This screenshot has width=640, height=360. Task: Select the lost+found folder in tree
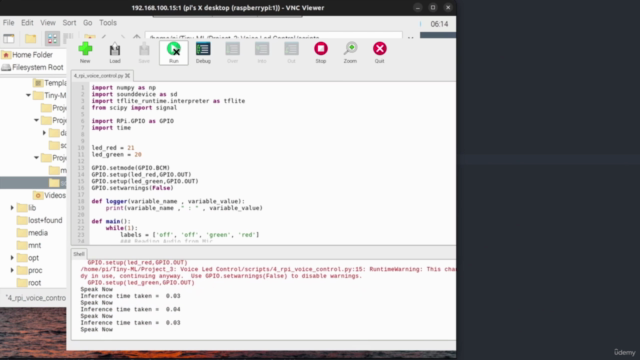pos(40,220)
